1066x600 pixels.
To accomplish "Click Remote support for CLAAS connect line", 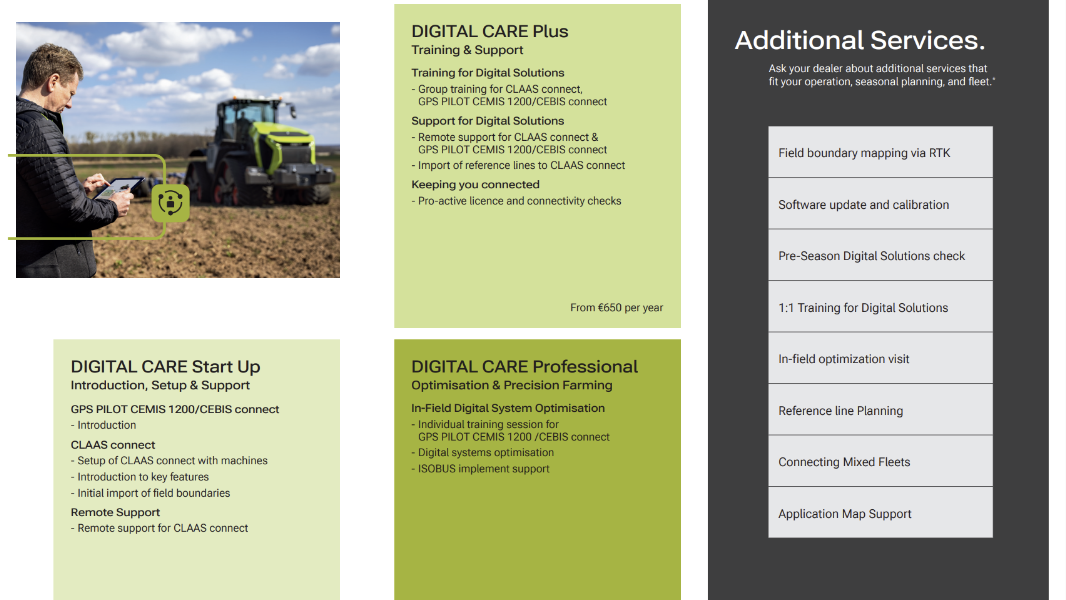I will [x=160, y=529].
